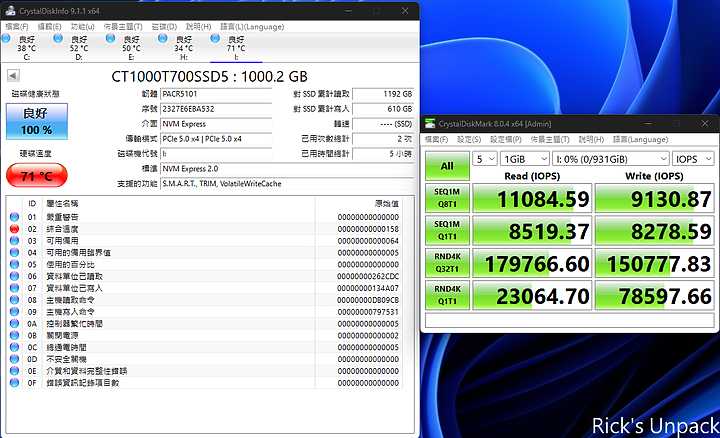The height and width of the screenshot is (438, 720).
Task: Open CrystalDiskMark Theme (T) menu
Action: coord(550,139)
